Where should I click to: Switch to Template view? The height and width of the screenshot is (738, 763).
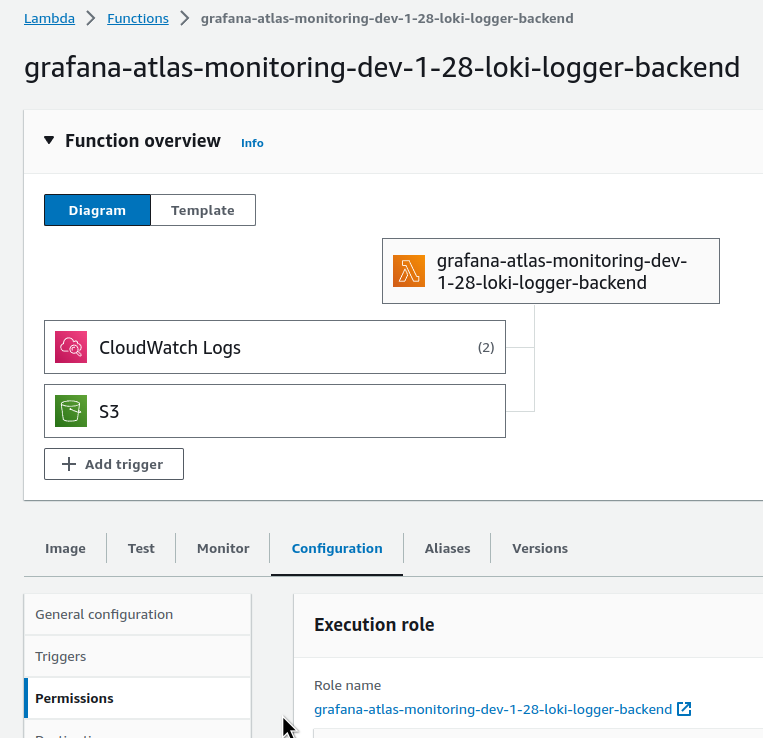point(202,210)
